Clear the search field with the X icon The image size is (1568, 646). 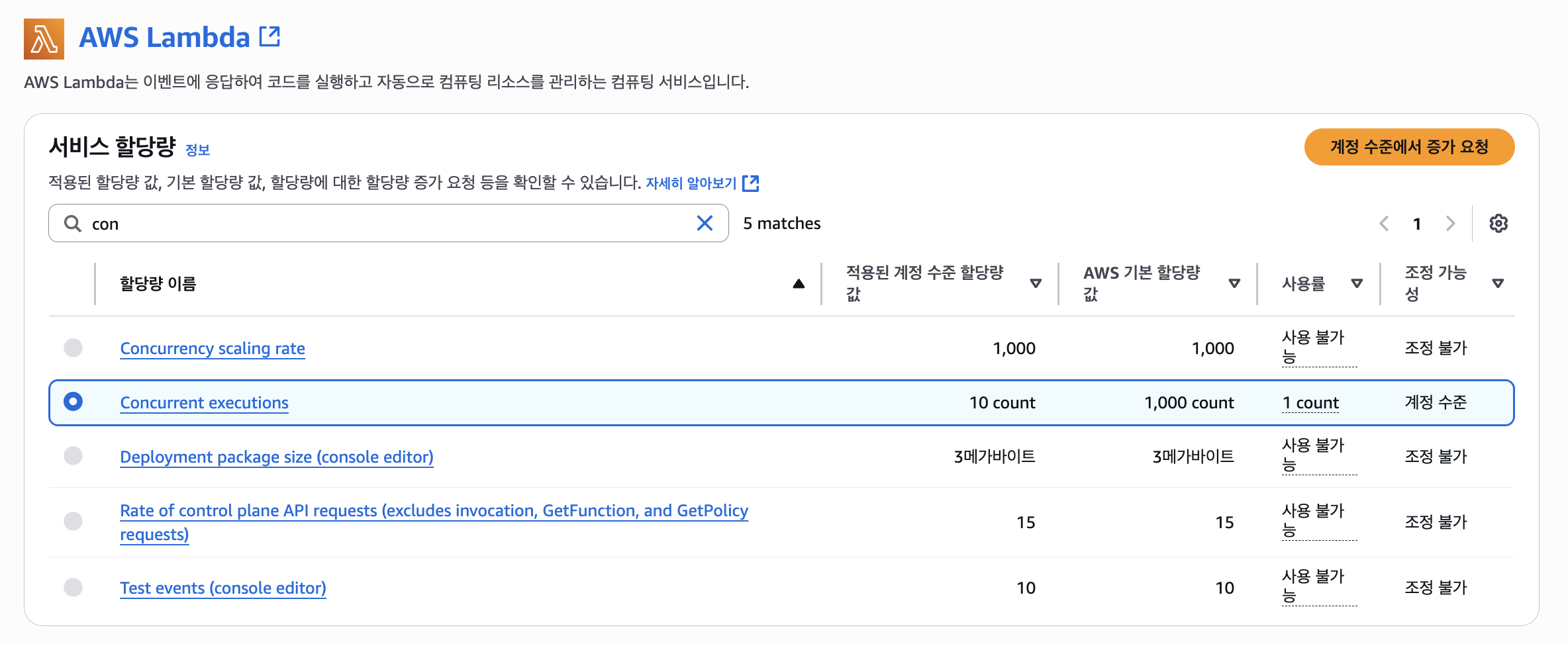(705, 223)
